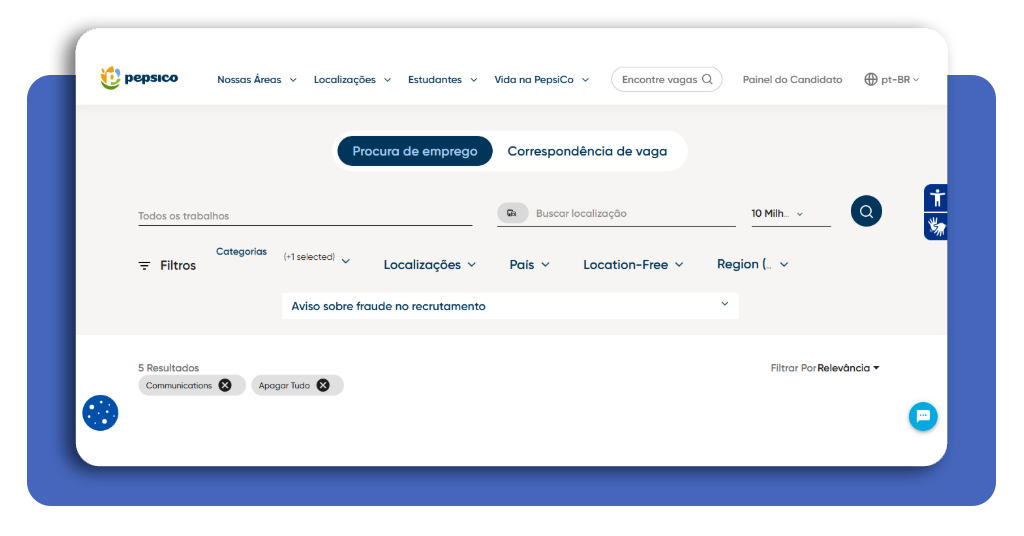Click the PepsiCo logo

tap(139, 78)
